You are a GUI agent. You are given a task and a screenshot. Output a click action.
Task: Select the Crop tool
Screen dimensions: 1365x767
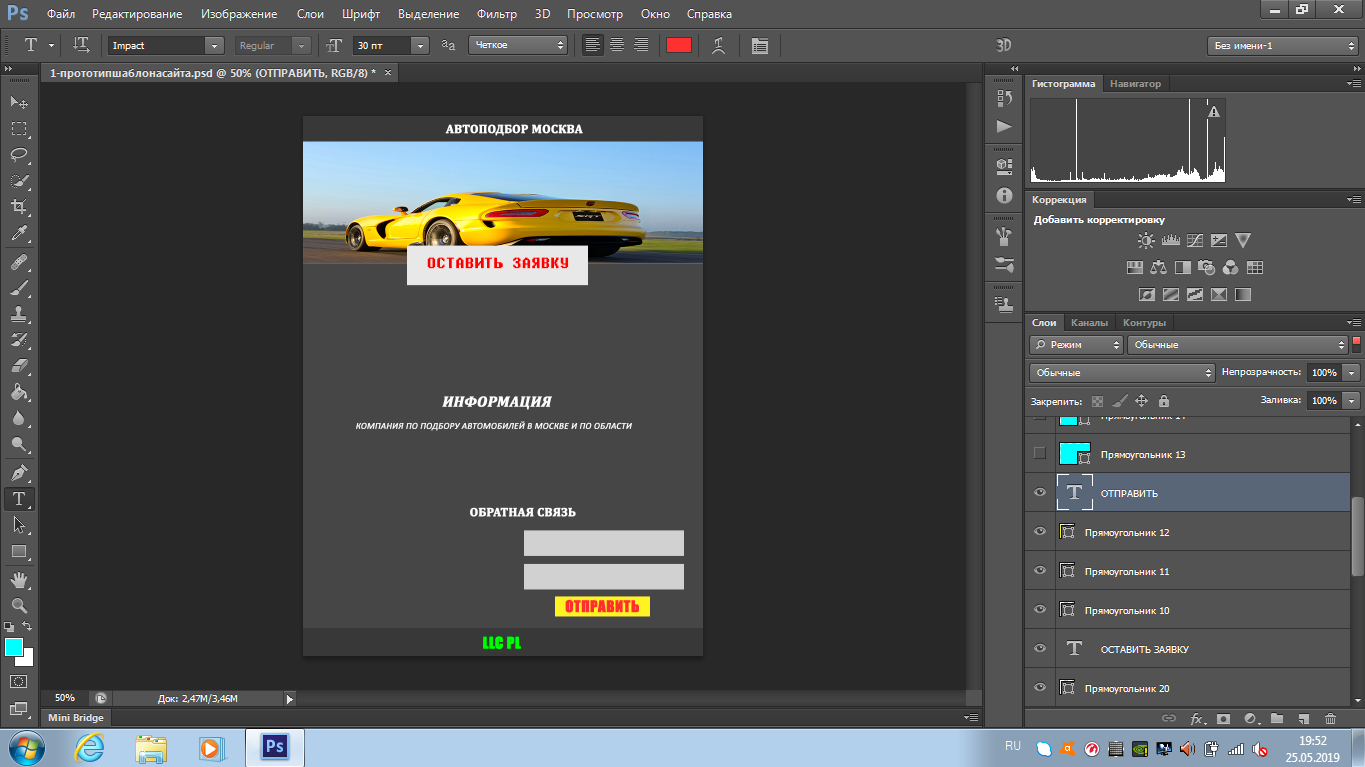point(18,207)
